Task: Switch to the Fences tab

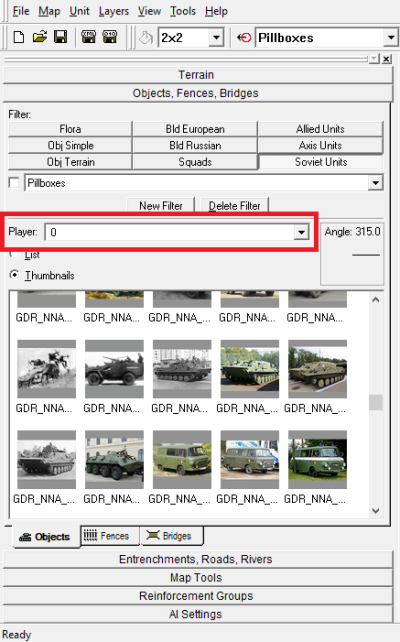Action: click(110, 536)
